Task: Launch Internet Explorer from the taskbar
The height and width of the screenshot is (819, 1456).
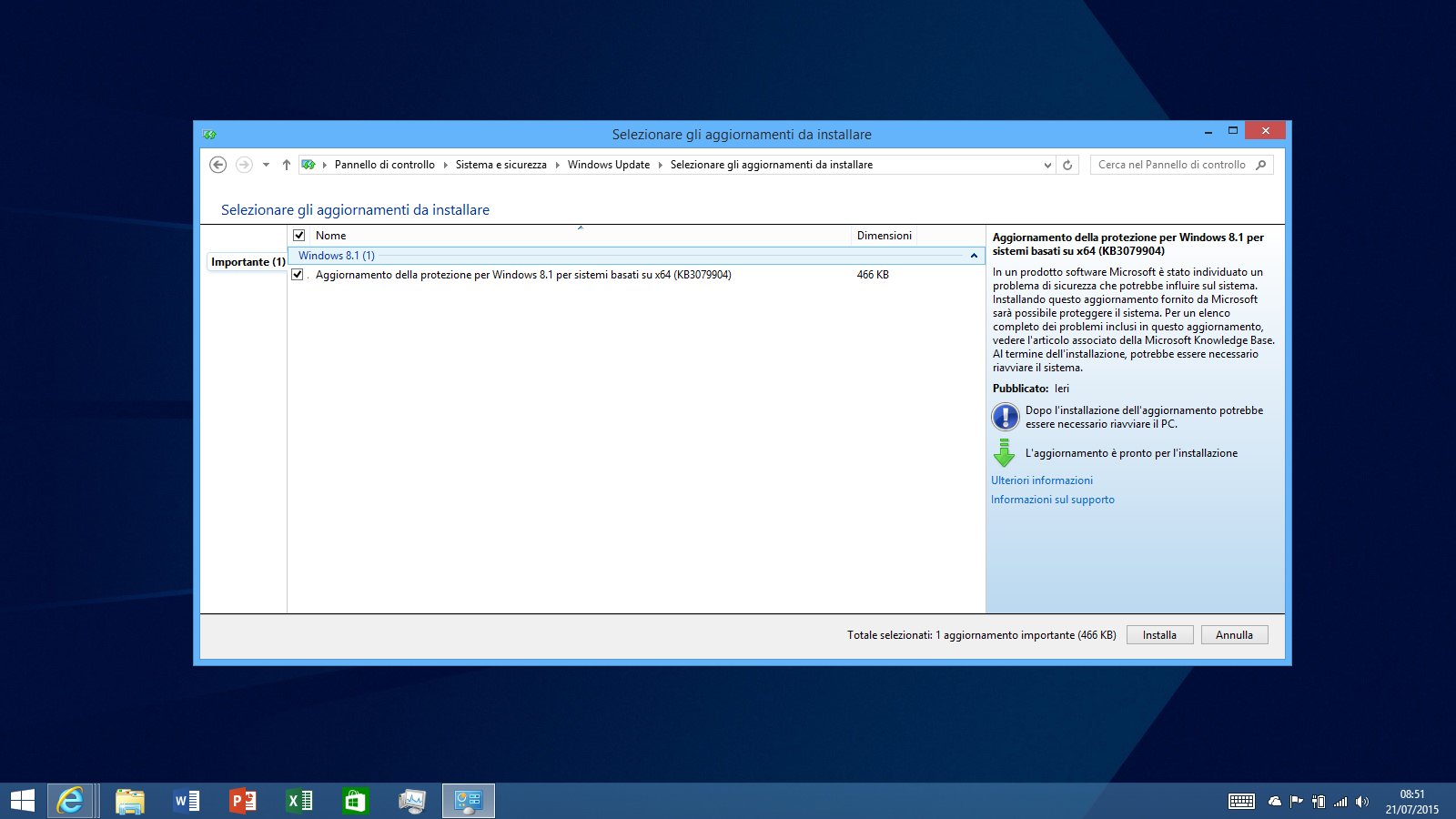Action: (70, 801)
